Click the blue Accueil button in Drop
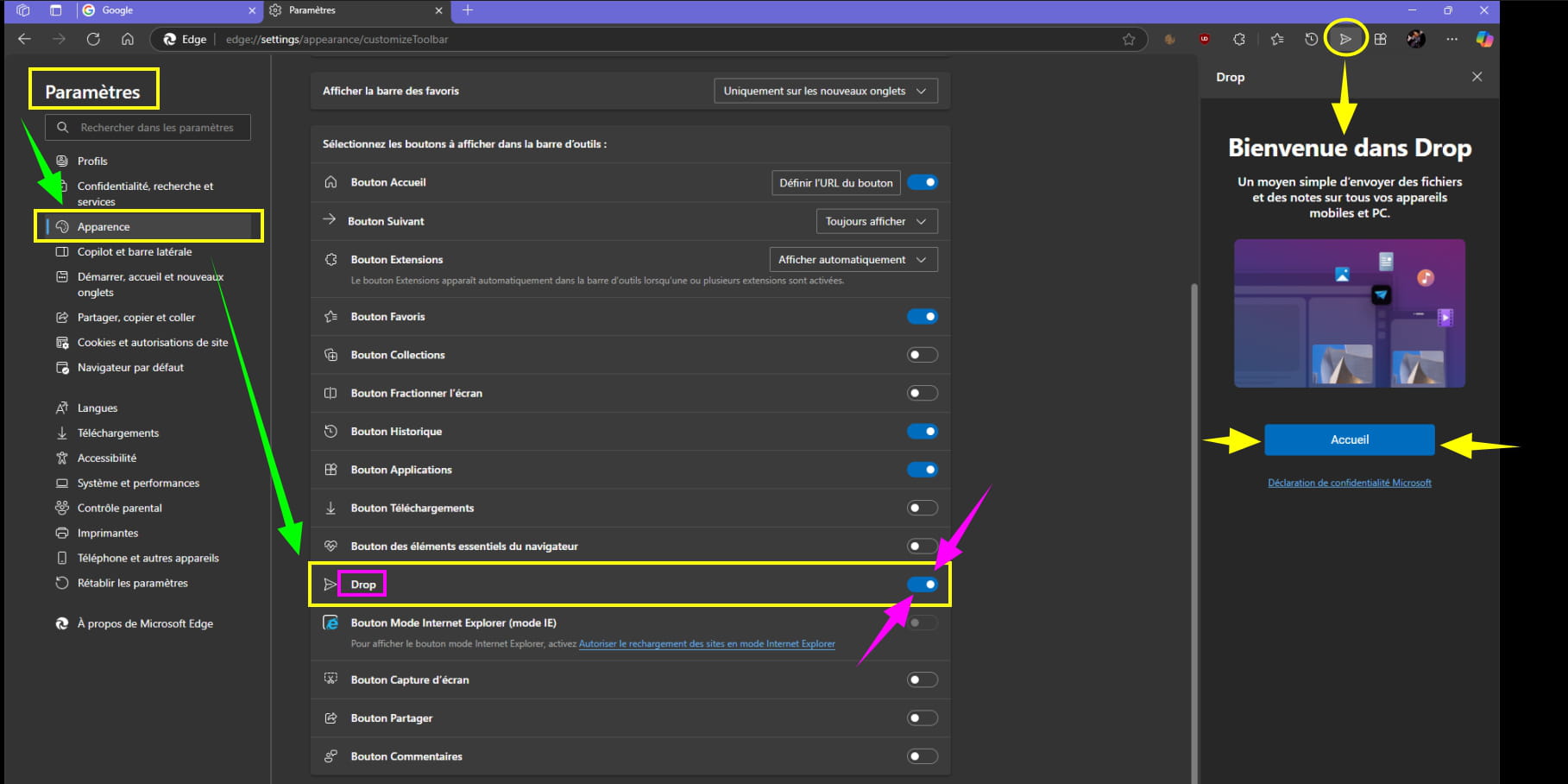The image size is (1568, 784). click(x=1350, y=439)
